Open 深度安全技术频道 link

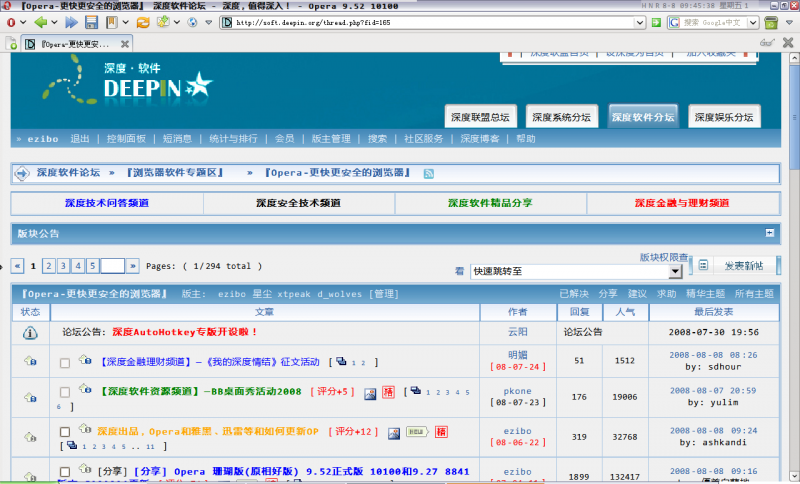(298, 203)
